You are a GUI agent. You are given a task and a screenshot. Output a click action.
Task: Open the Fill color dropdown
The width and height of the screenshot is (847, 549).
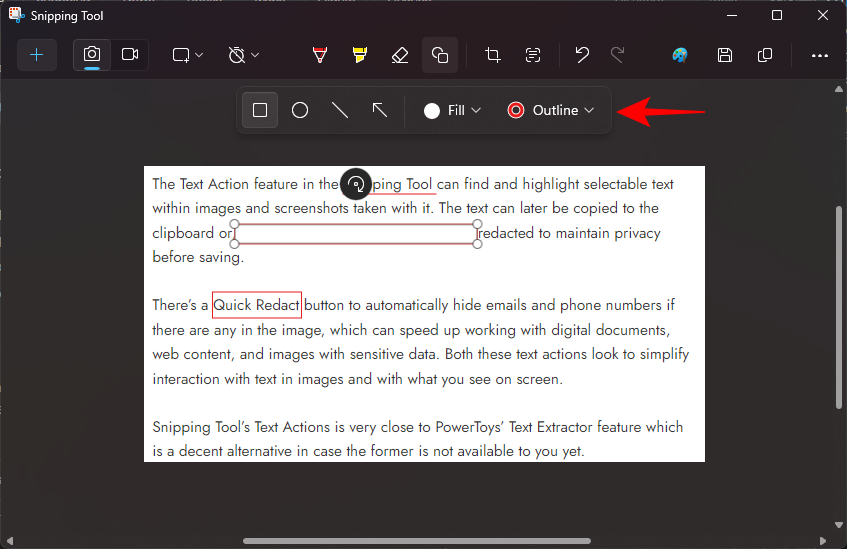coord(452,111)
